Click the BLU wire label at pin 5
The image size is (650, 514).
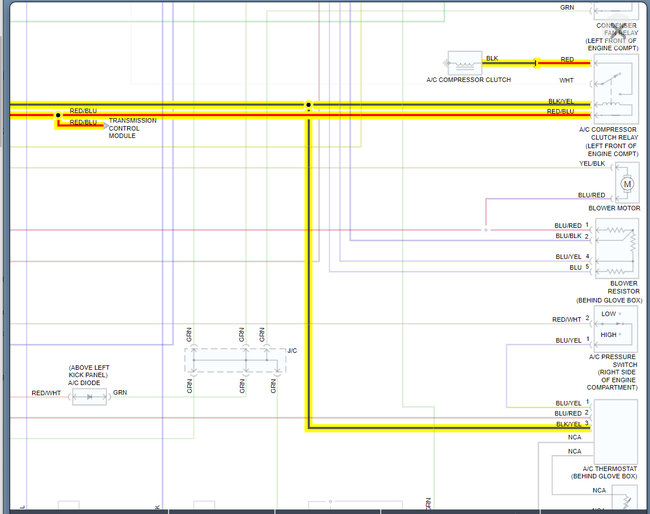[x=575, y=268]
